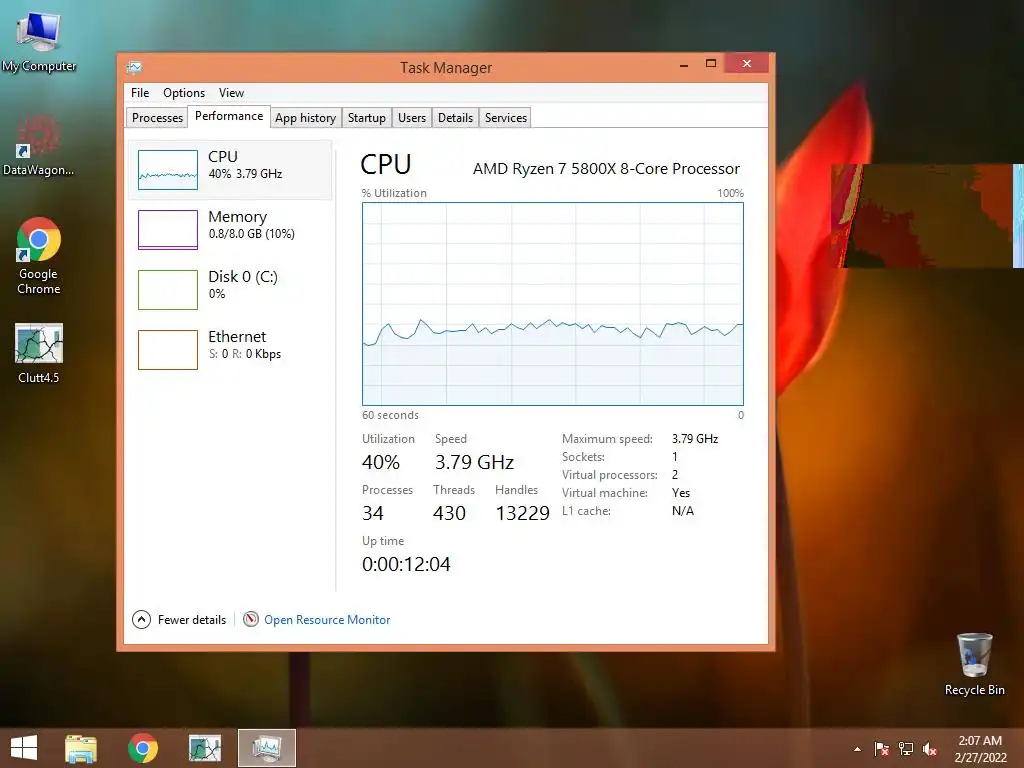This screenshot has height=768, width=1024.
Task: Close the Task Manager window
Action: 747,63
